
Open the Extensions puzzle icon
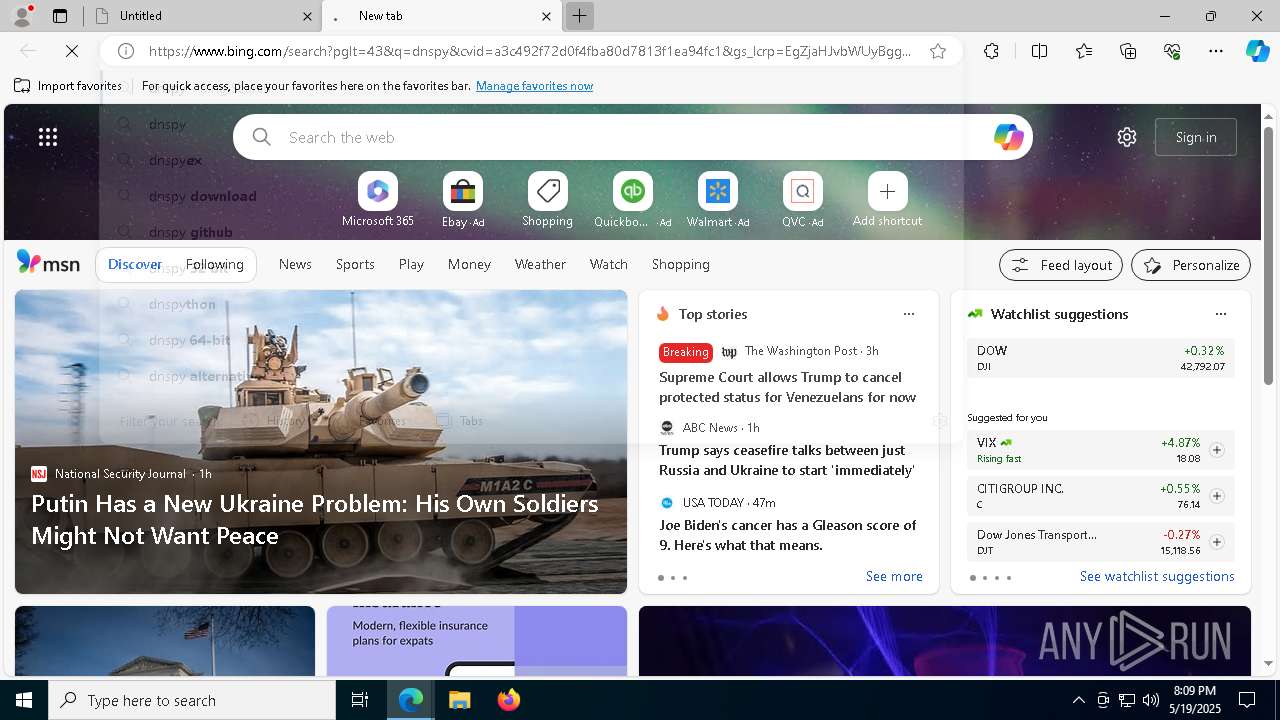(991, 51)
